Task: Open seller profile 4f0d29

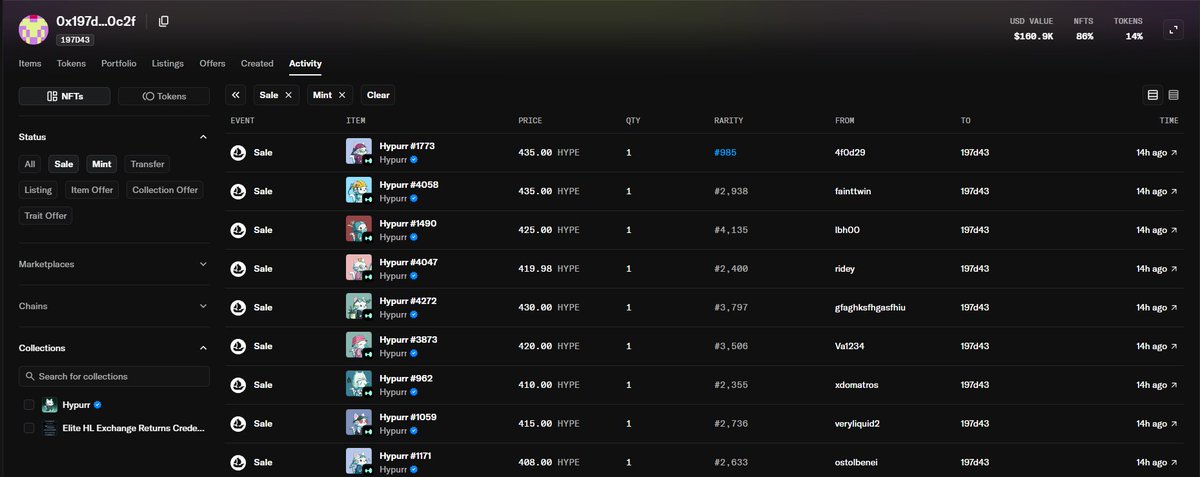Action: point(851,153)
